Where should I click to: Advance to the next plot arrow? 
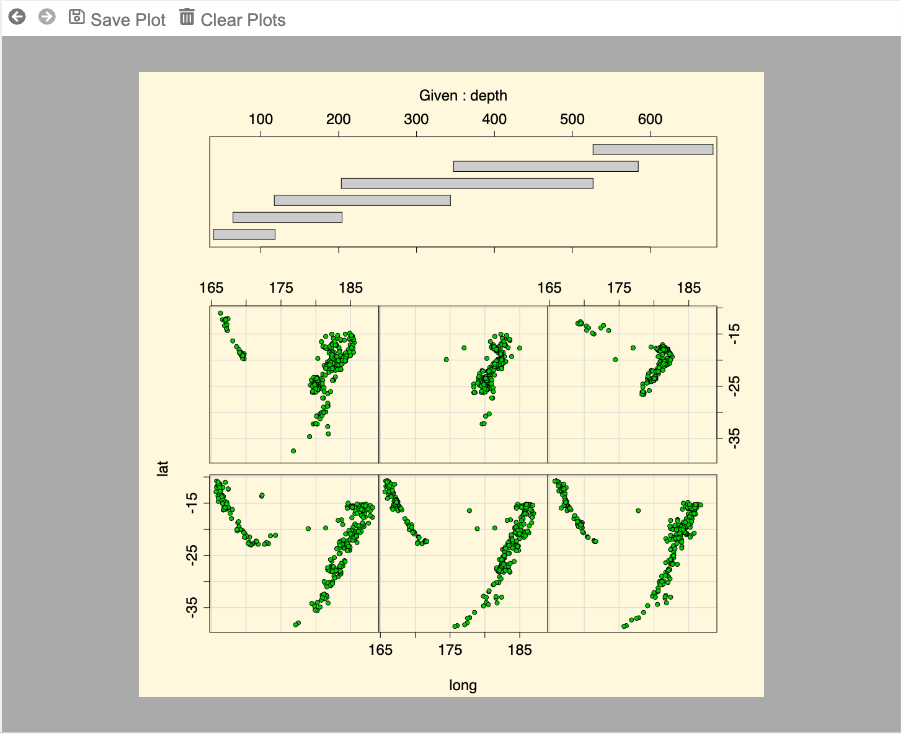pos(46,18)
